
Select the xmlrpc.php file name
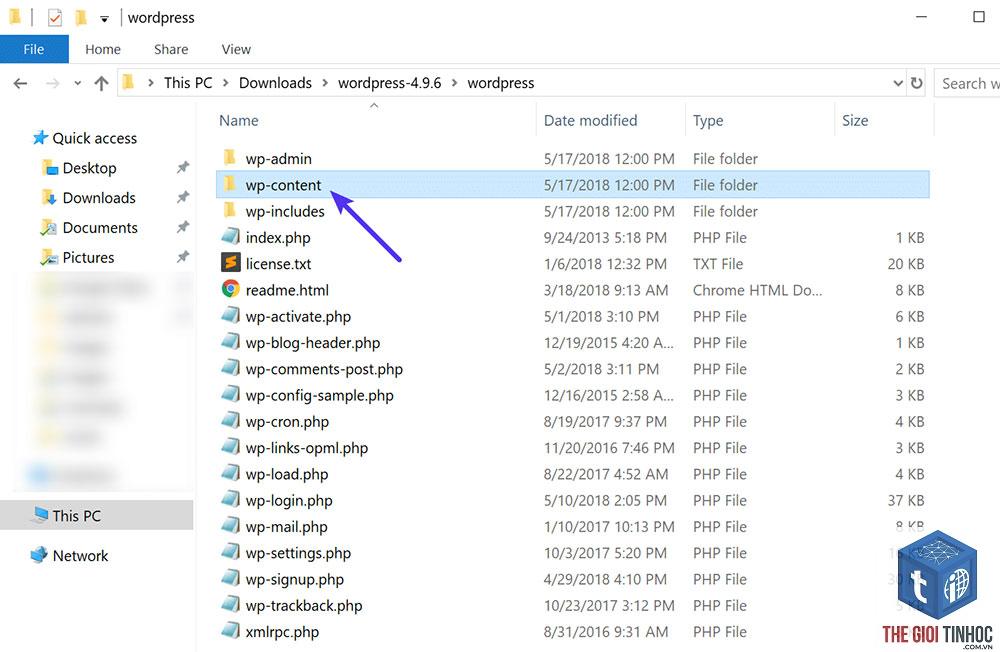click(x=283, y=632)
